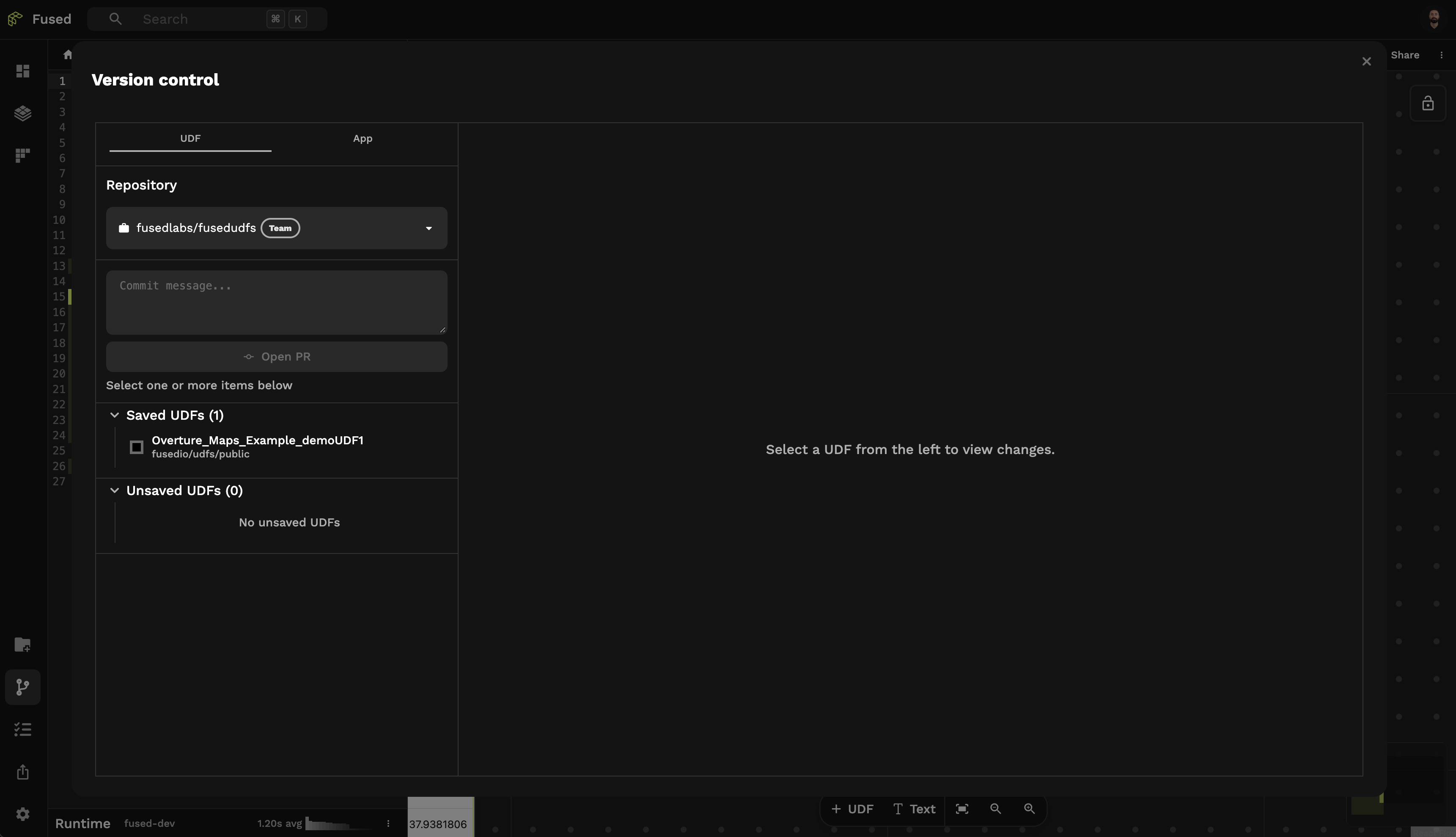Select the layers panel icon
This screenshot has height=837, width=1456.
pos(23,113)
